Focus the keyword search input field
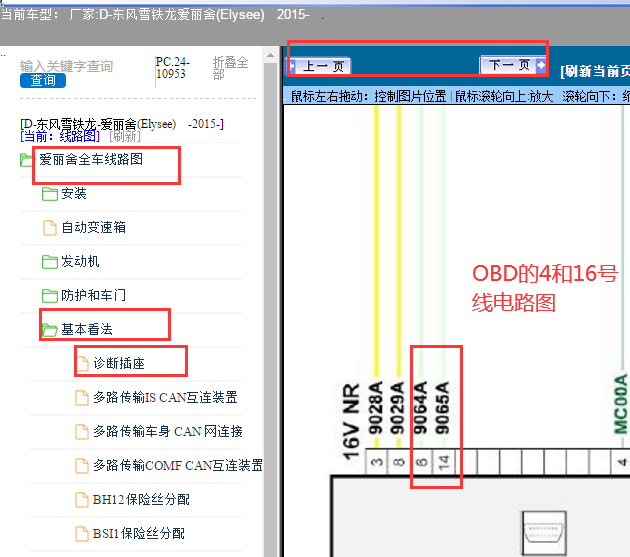 tap(66, 66)
